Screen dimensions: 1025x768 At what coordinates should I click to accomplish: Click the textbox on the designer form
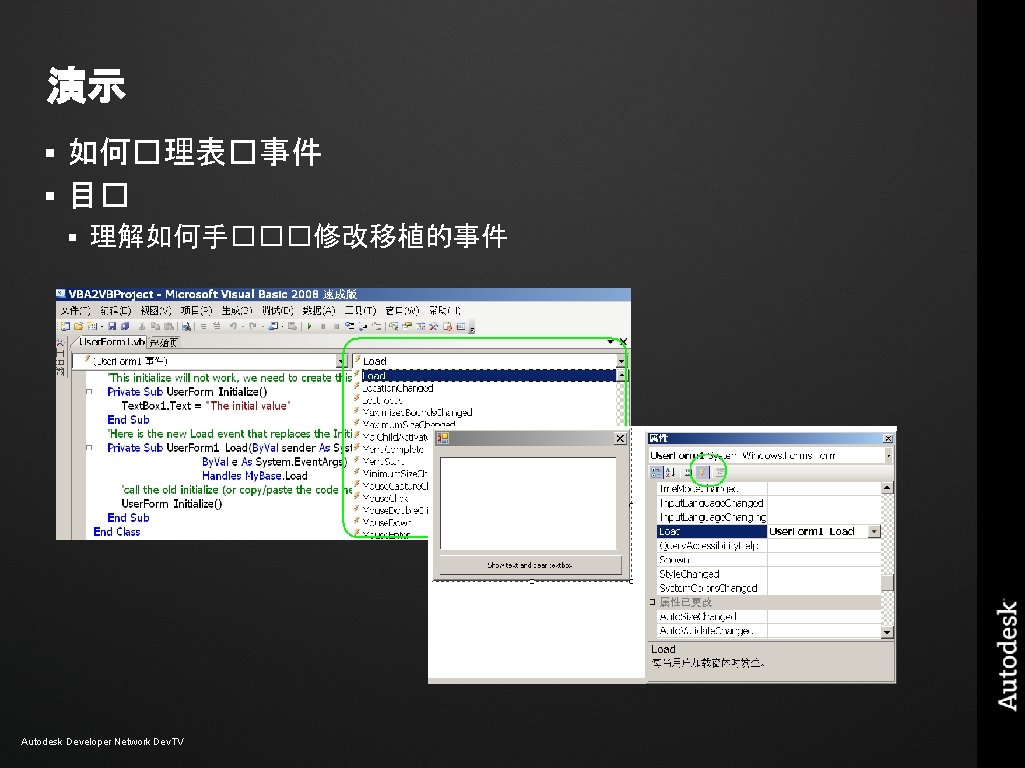tap(528, 503)
